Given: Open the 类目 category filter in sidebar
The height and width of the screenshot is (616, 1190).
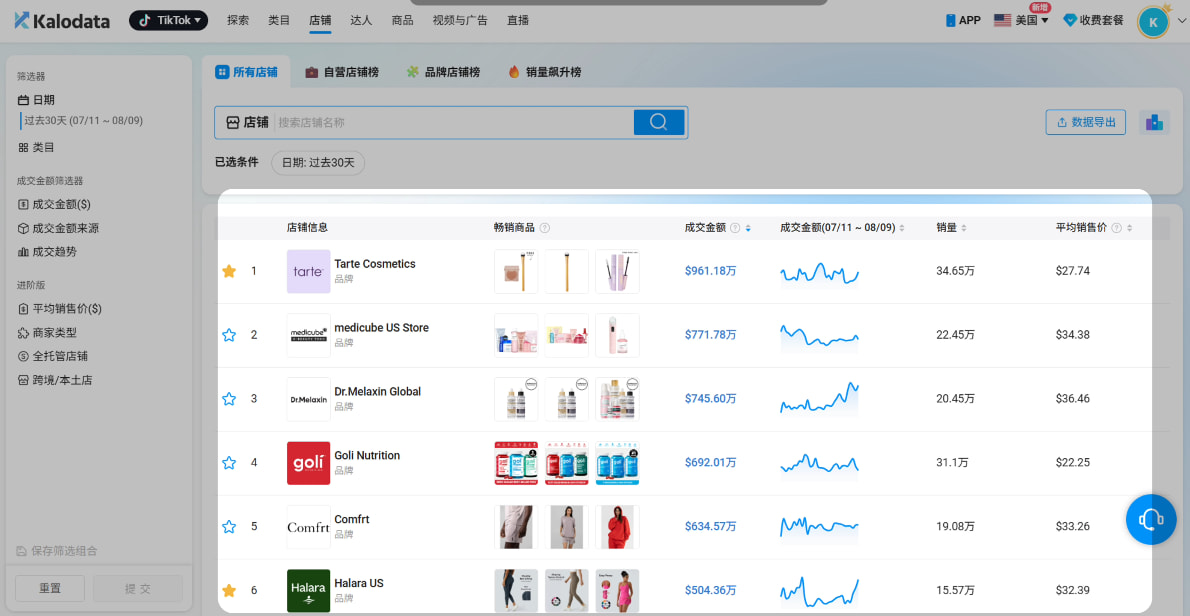Looking at the screenshot, I should point(36,148).
